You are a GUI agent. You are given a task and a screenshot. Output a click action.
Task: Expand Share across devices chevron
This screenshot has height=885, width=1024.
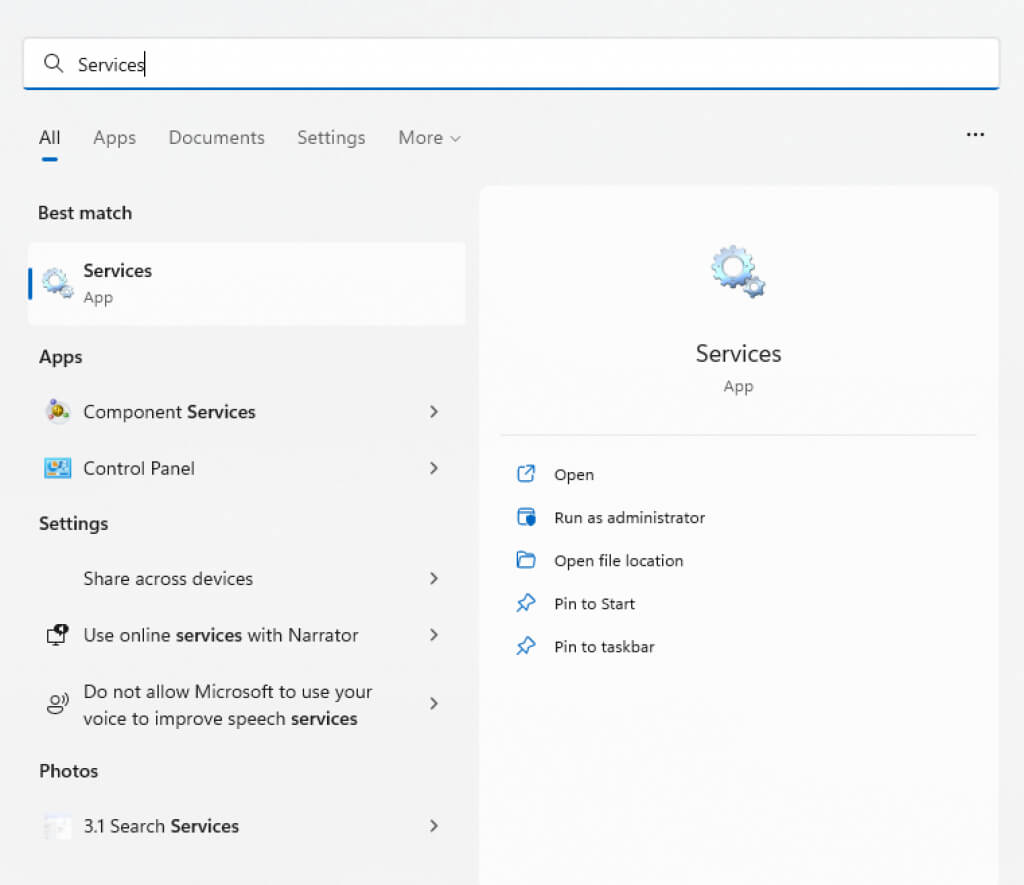click(x=433, y=578)
